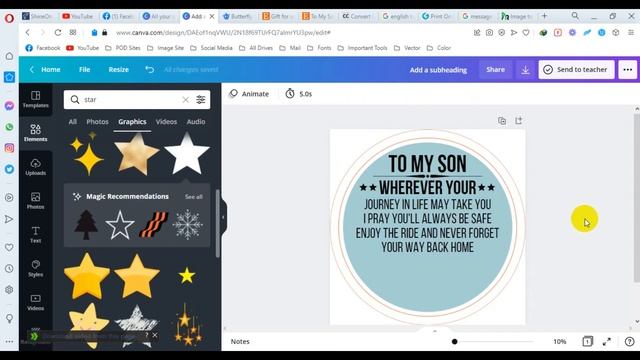Click the Resize button
The width and height of the screenshot is (640, 360).
click(x=119, y=69)
